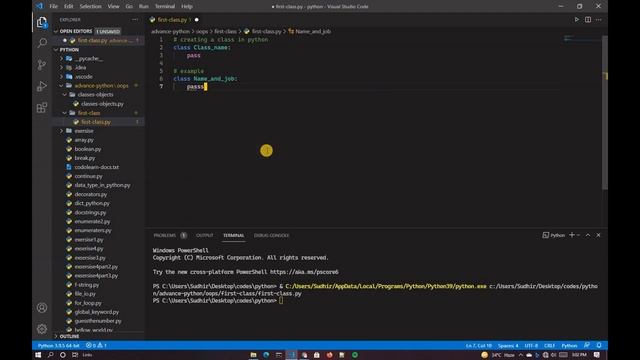This screenshot has width=640, height=360.
Task: Open array.py file
Action: [x=84, y=140]
